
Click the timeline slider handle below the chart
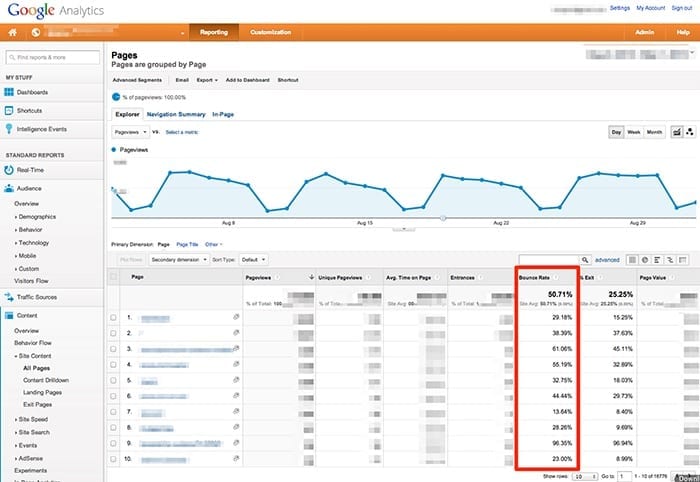(443, 218)
